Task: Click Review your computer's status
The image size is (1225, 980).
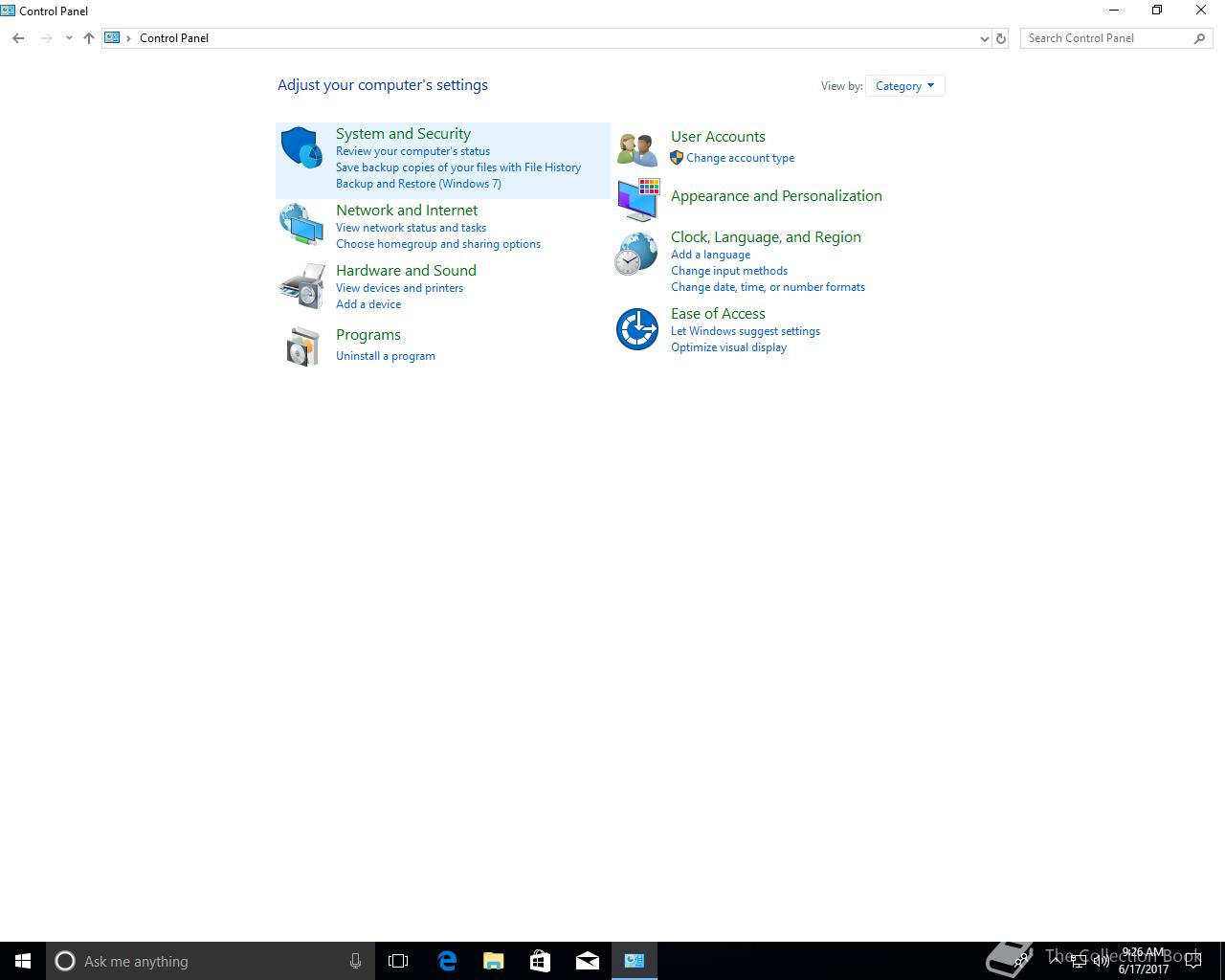Action: [x=412, y=151]
